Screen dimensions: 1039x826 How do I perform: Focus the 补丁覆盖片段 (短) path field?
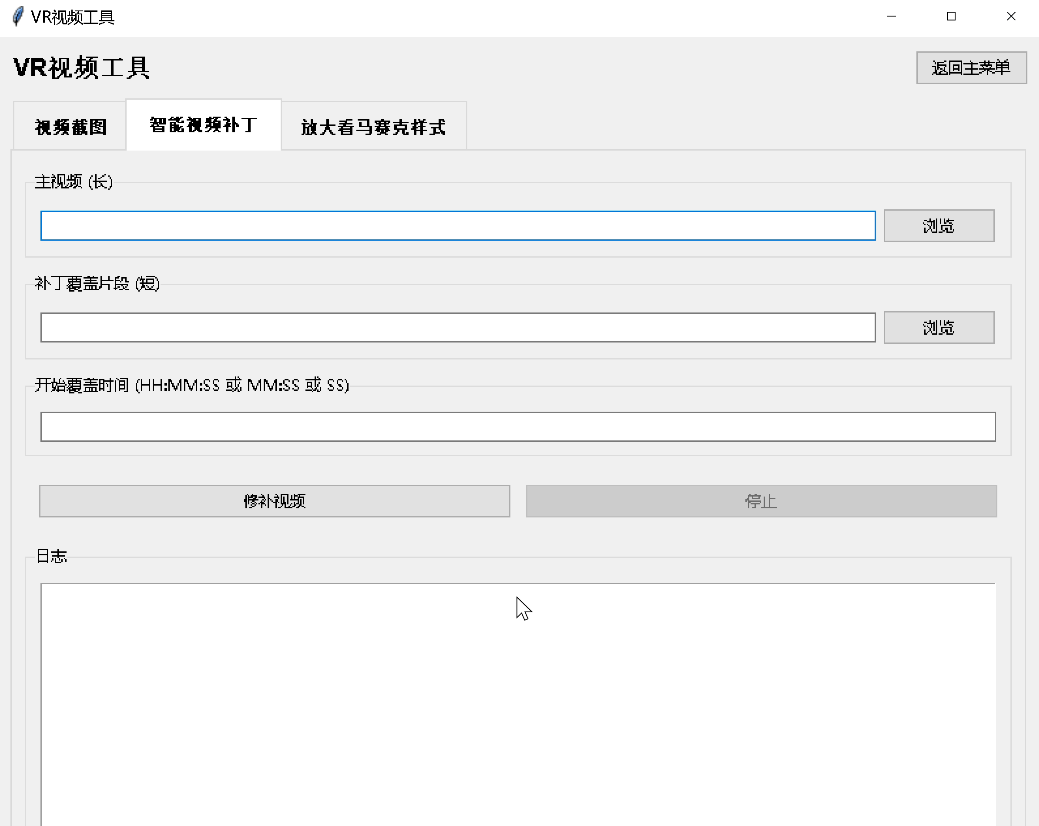coord(458,328)
